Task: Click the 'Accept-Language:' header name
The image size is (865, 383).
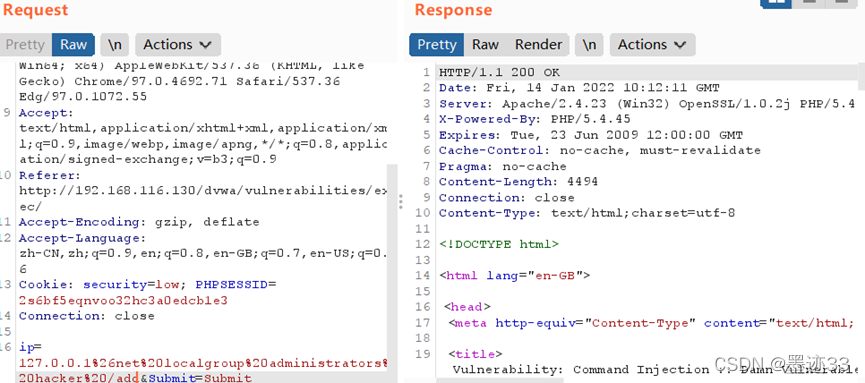Action: (81, 238)
